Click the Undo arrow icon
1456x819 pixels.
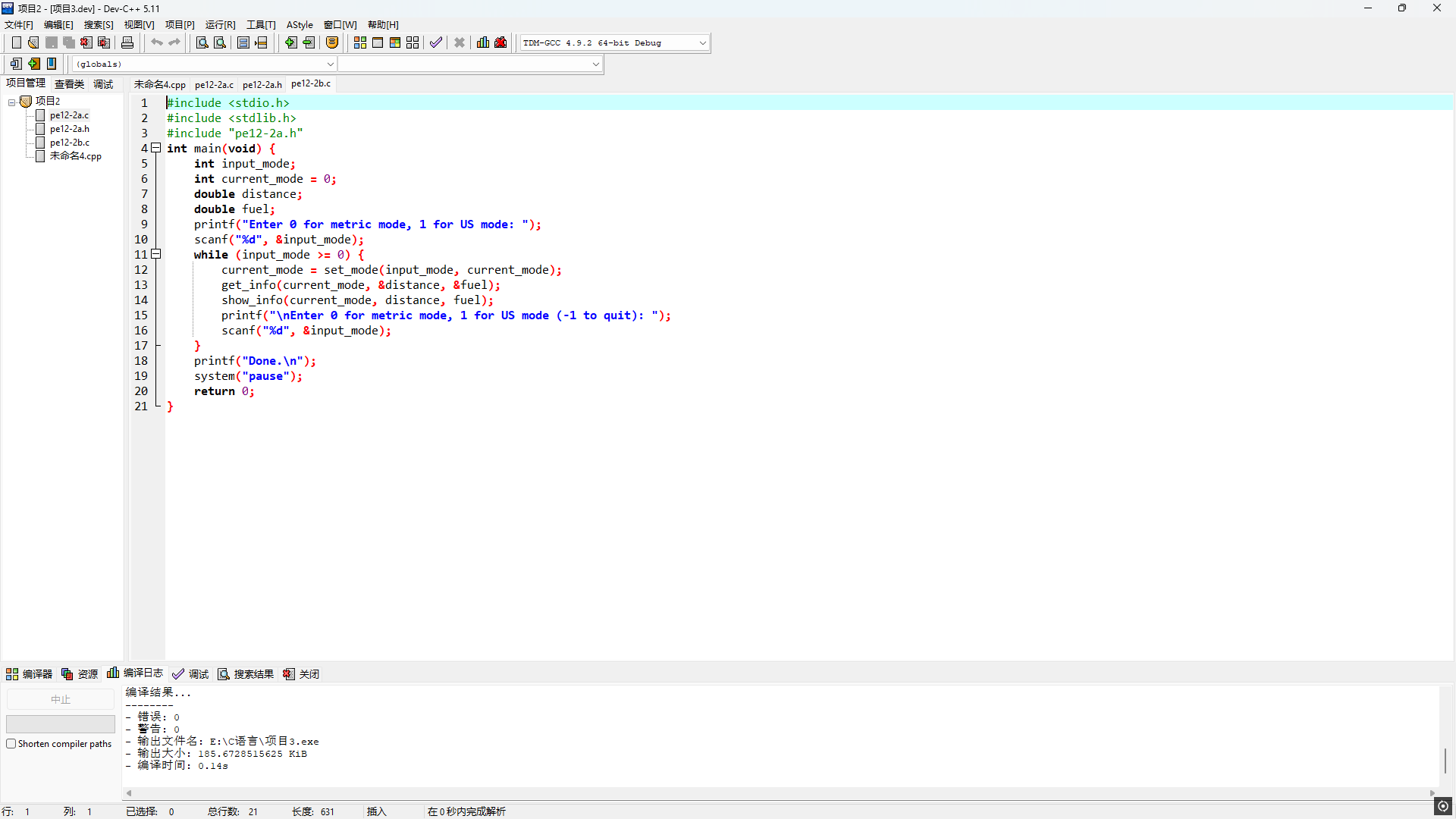click(156, 42)
